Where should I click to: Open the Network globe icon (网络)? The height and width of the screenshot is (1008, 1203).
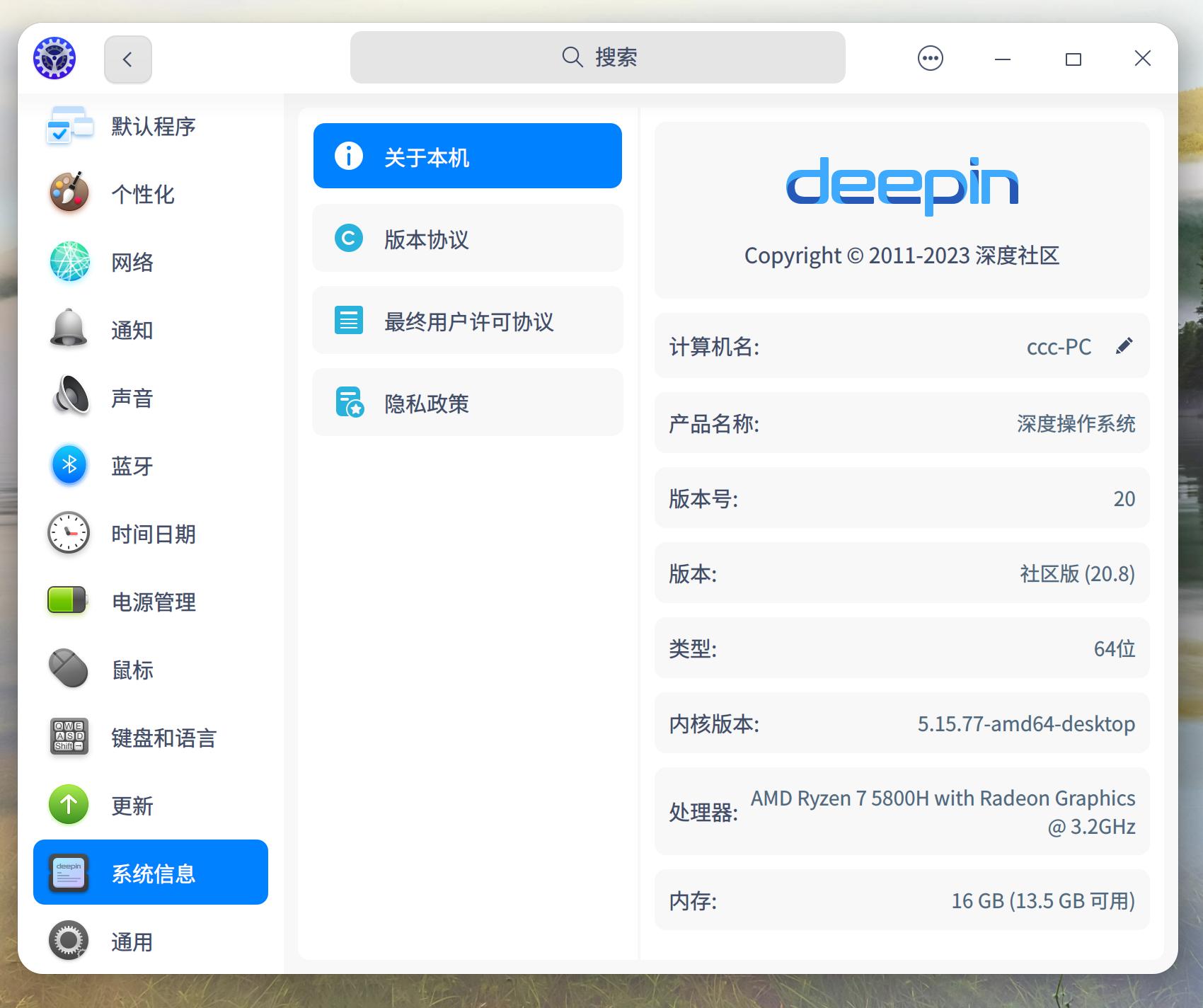(x=69, y=261)
